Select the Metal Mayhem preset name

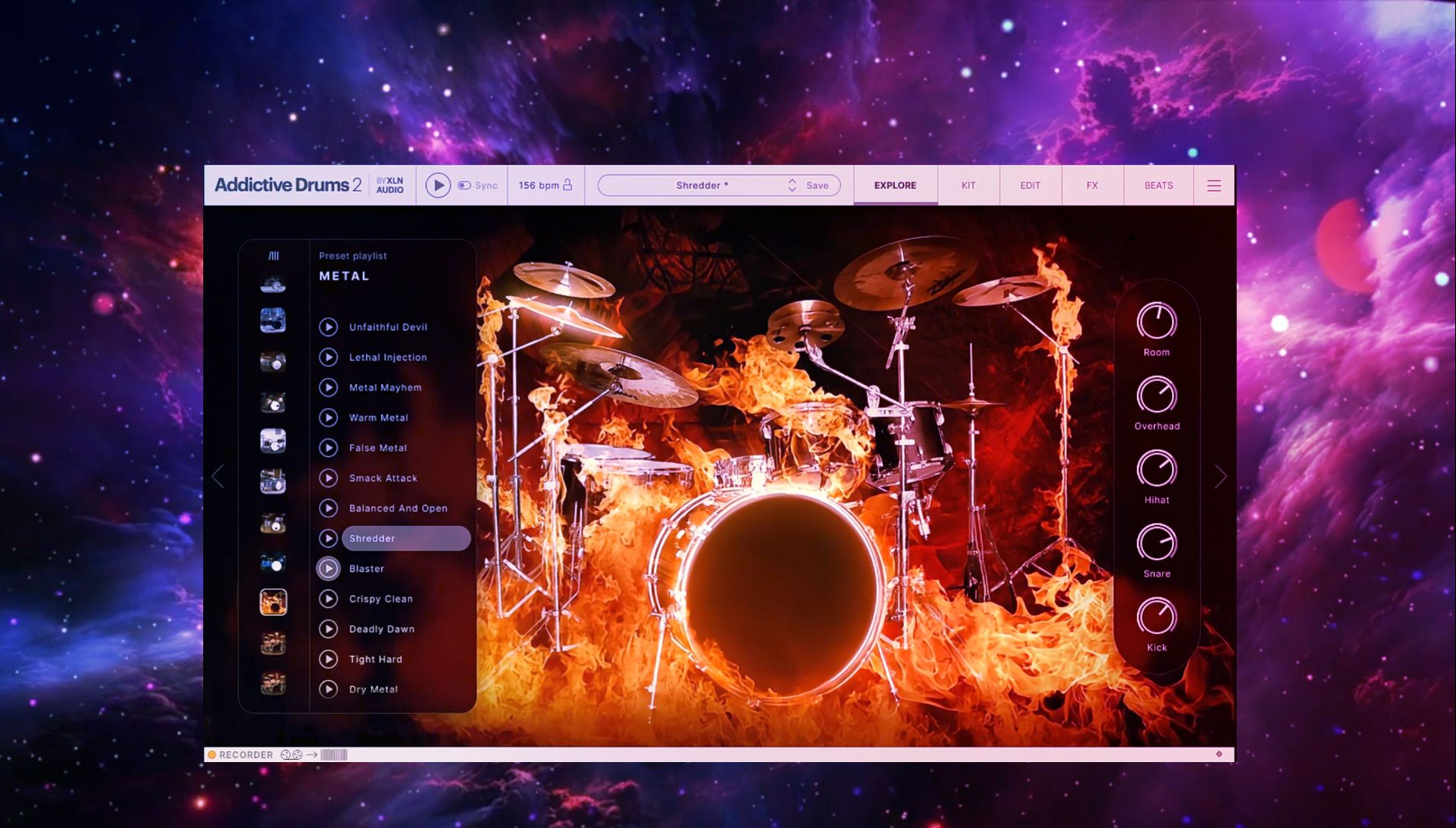385,388
